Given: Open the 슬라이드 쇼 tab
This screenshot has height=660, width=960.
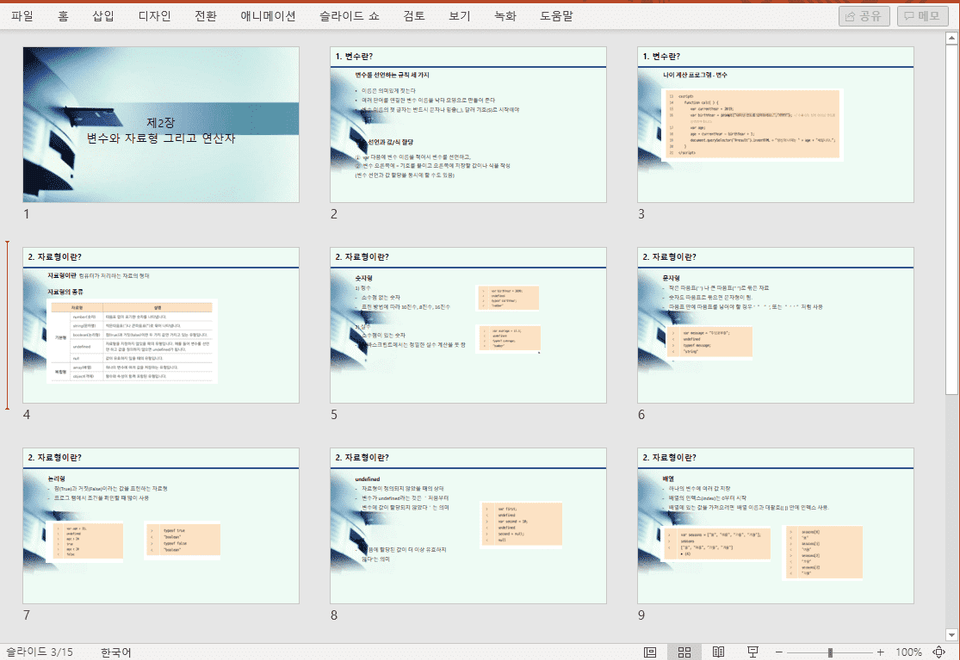Looking at the screenshot, I should (349, 16).
